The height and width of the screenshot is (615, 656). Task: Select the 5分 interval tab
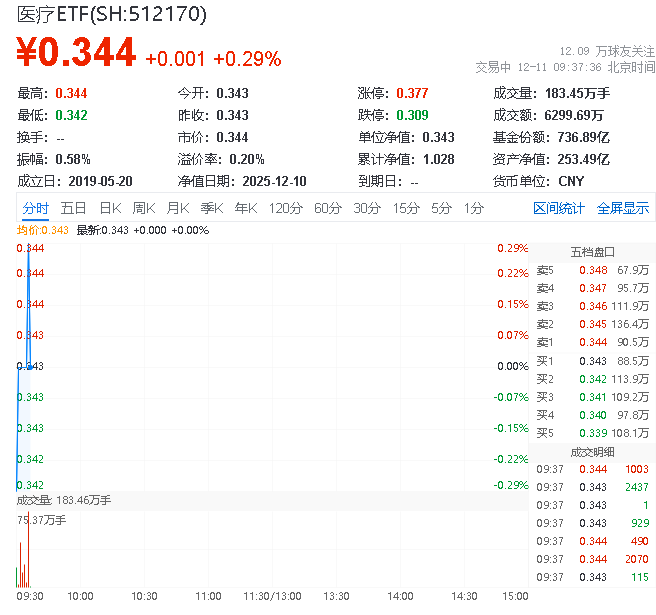click(x=441, y=208)
